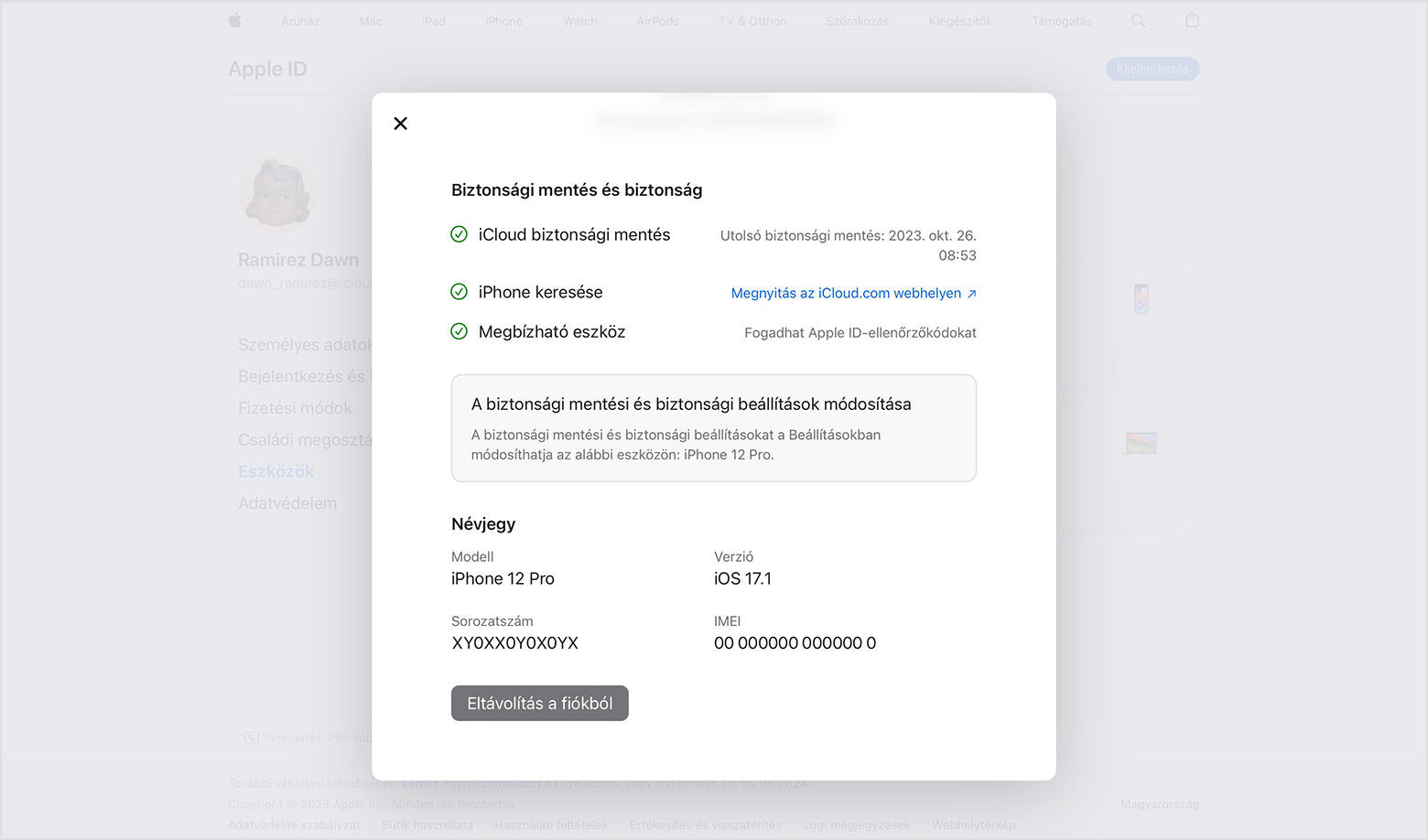Open the Támogatás menu item
This screenshot has height=840, width=1428.
point(1062,21)
